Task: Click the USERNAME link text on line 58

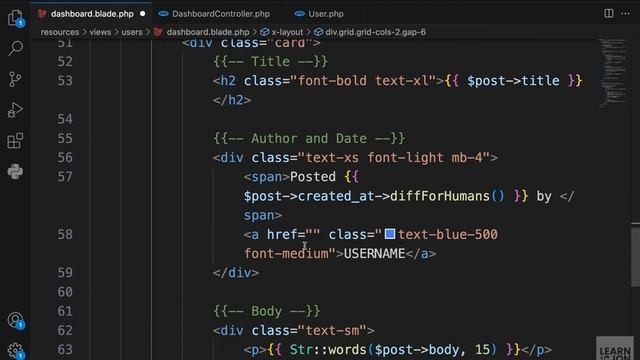Action: [x=374, y=254]
